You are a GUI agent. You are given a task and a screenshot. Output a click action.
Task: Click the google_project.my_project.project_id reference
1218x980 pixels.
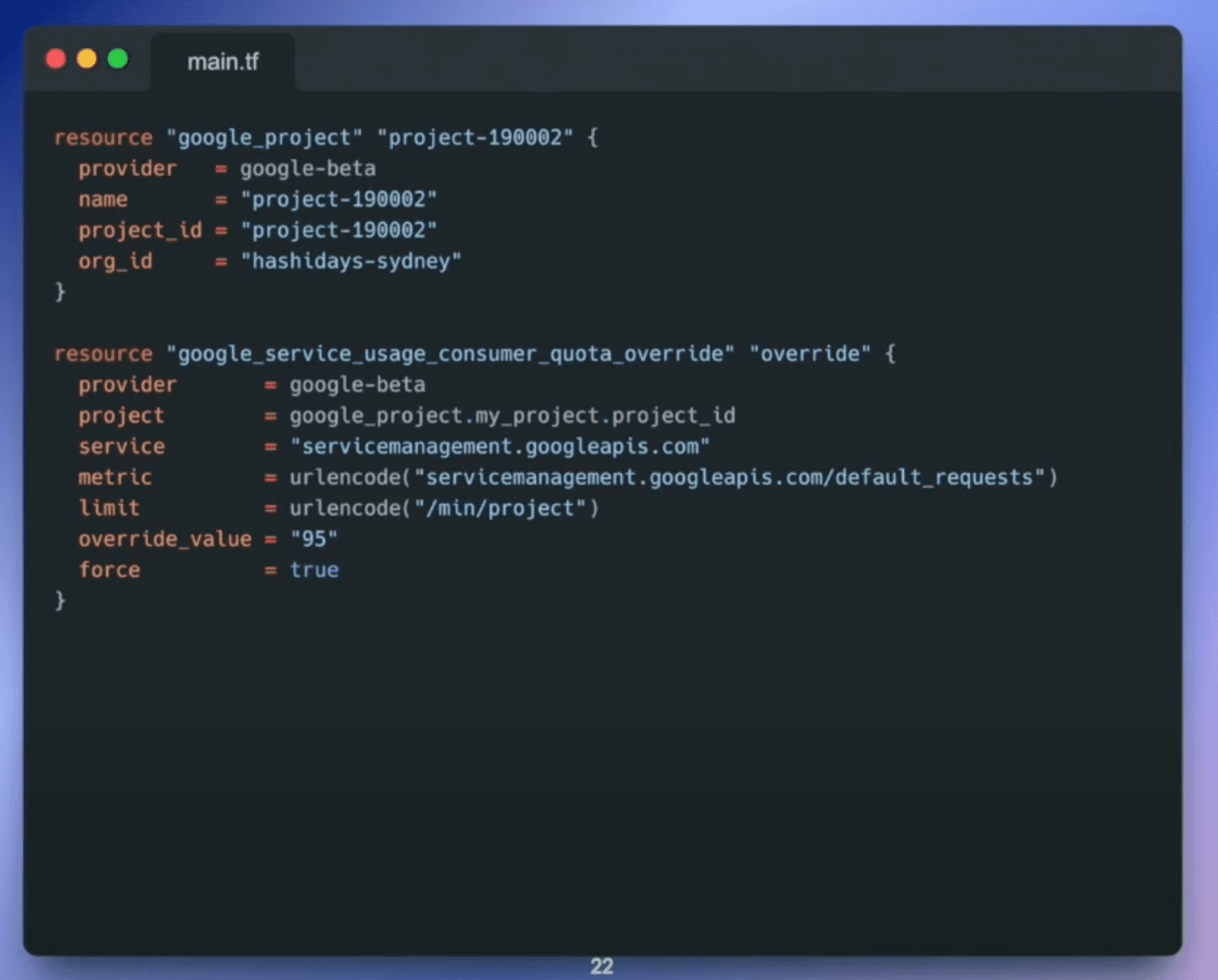pos(512,416)
